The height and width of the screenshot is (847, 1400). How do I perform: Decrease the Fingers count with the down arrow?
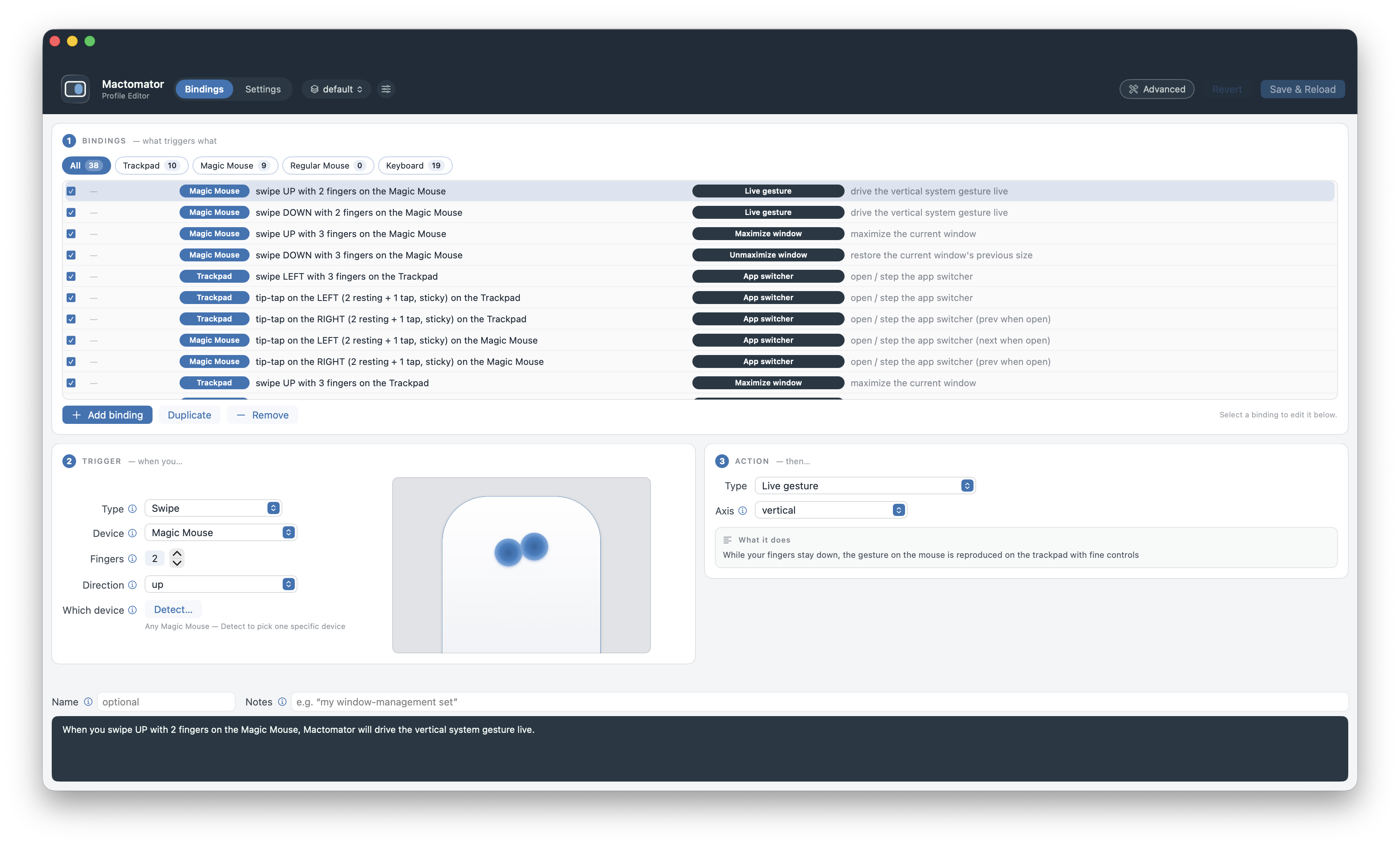click(x=177, y=564)
